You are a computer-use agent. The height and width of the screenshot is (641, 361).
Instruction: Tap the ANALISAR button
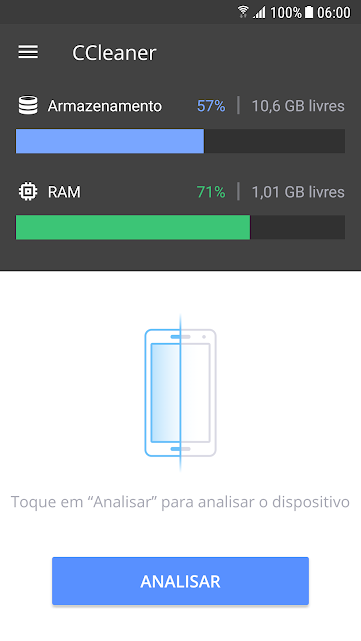tap(180, 580)
